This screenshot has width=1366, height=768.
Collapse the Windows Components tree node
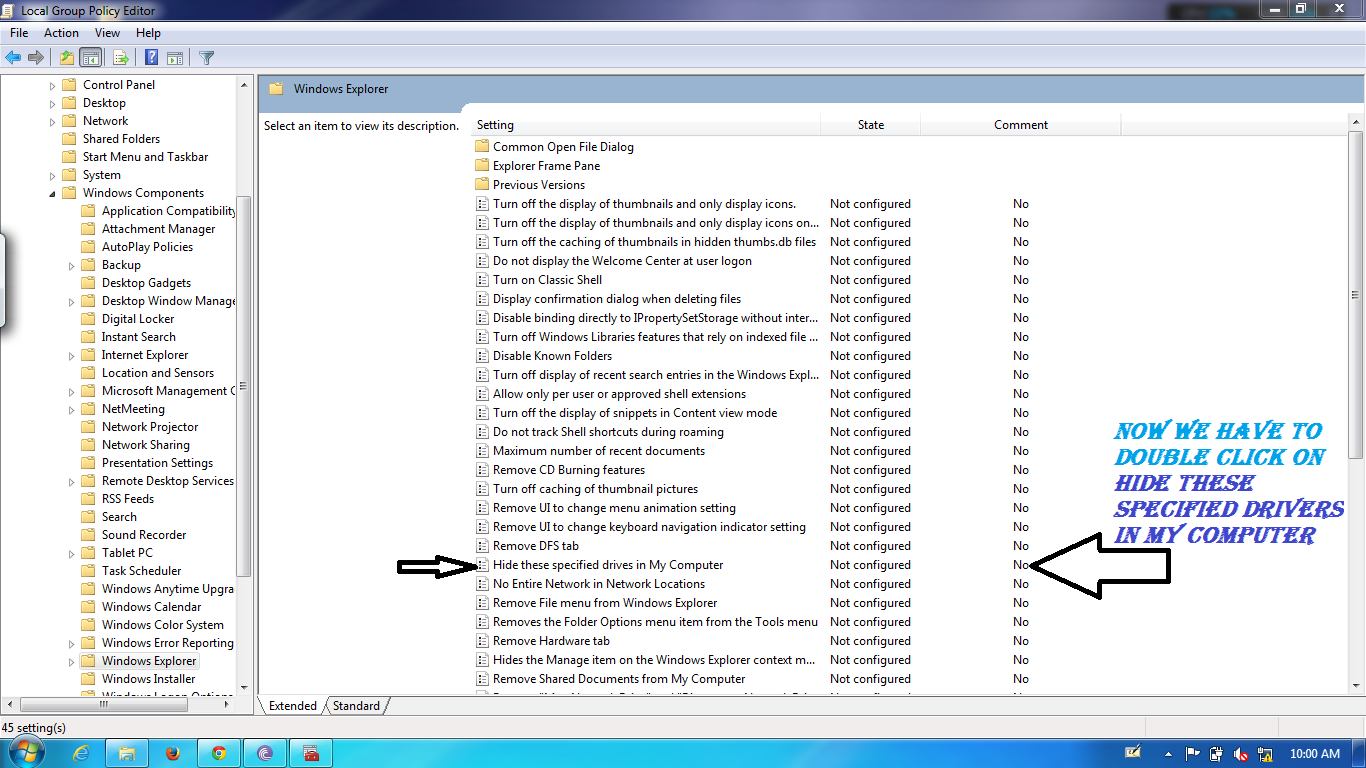click(x=53, y=194)
